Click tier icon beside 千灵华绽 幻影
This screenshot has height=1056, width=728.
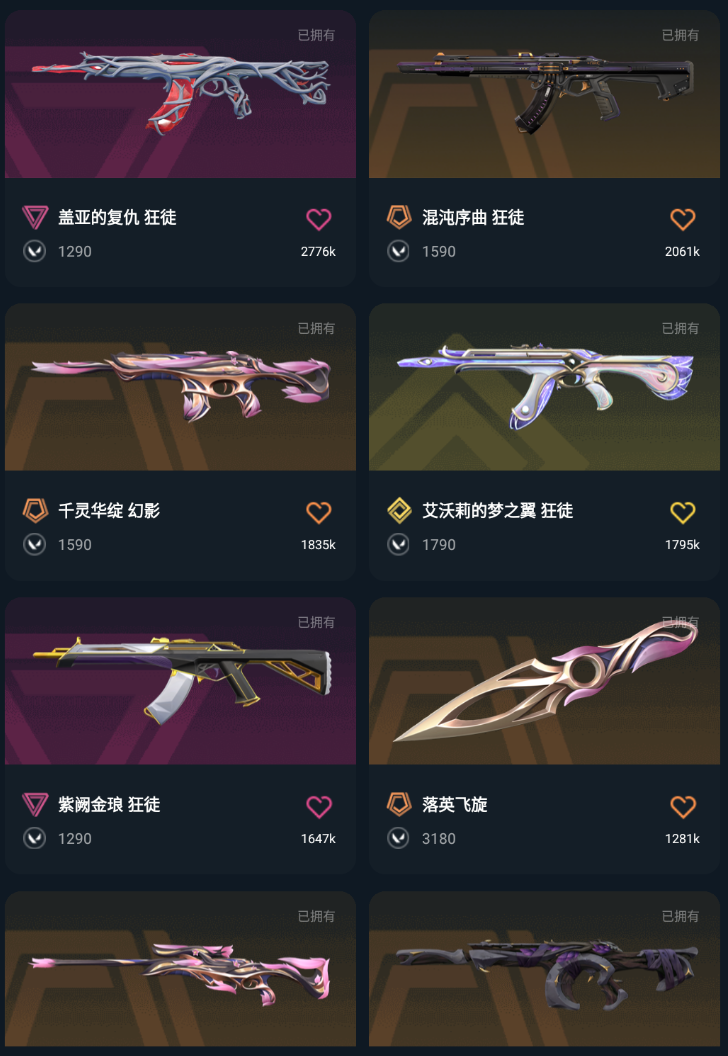(x=35, y=510)
